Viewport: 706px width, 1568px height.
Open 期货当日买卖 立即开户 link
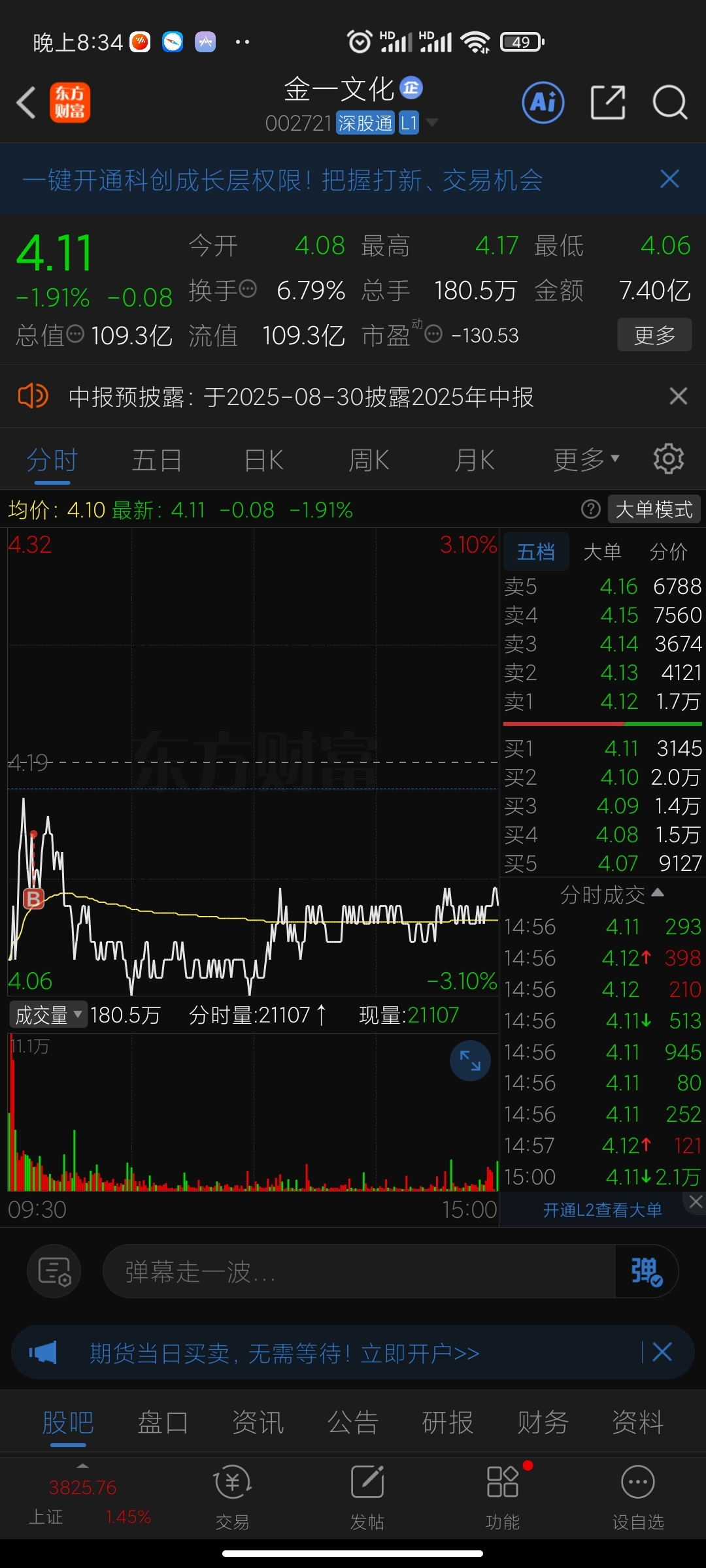click(x=284, y=1352)
